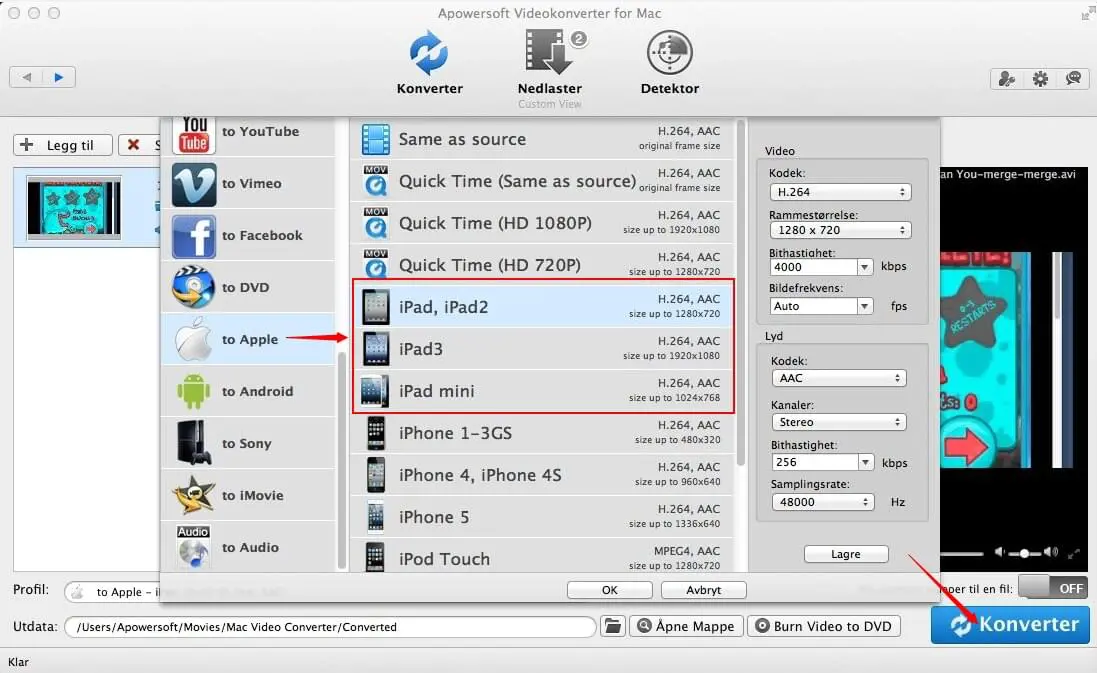The height and width of the screenshot is (673, 1097).
Task: Click Burn Video to DVD button
Action: click(823, 626)
